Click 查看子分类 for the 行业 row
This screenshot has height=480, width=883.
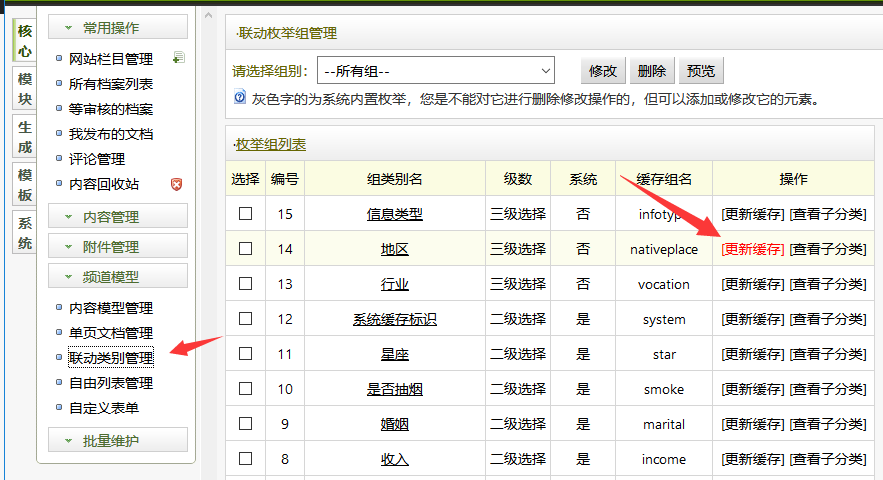point(828,284)
